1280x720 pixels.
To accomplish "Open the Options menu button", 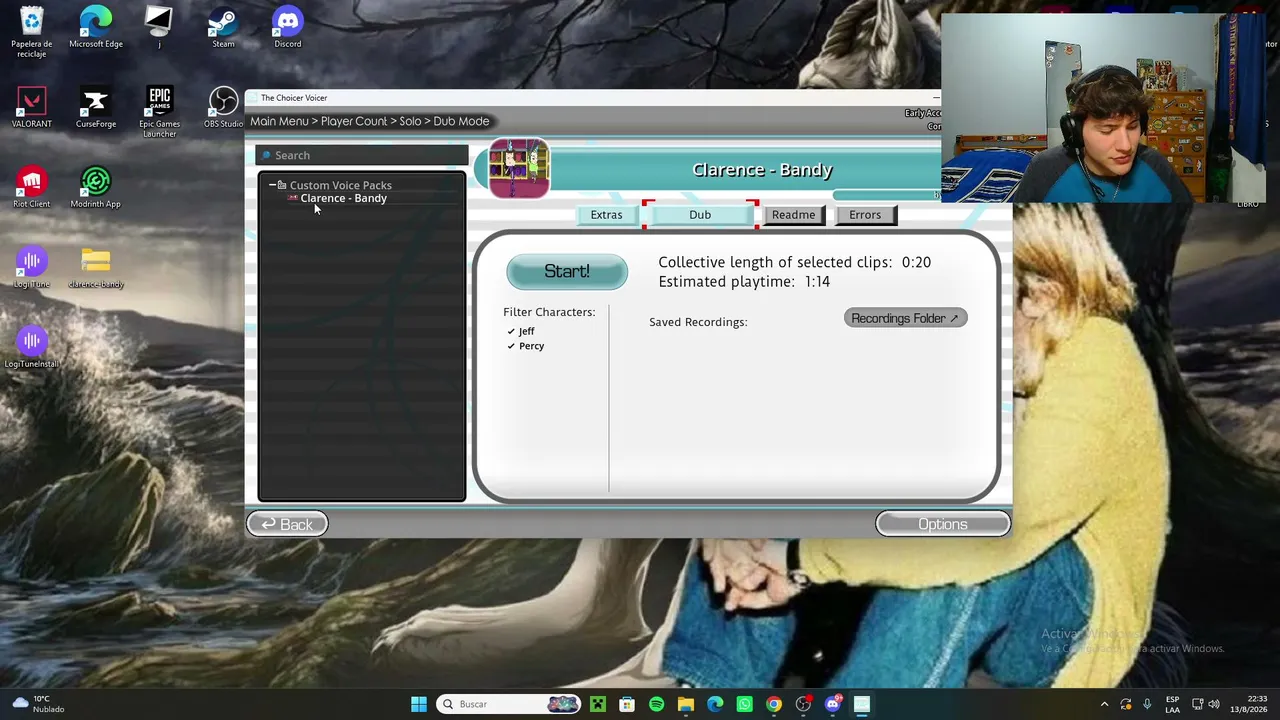I will point(943,524).
